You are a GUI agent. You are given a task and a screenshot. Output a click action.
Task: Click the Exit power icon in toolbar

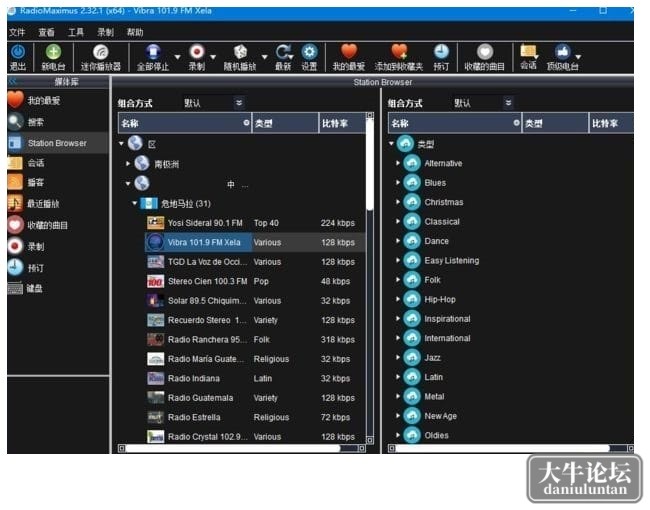pyautogui.click(x=17, y=52)
